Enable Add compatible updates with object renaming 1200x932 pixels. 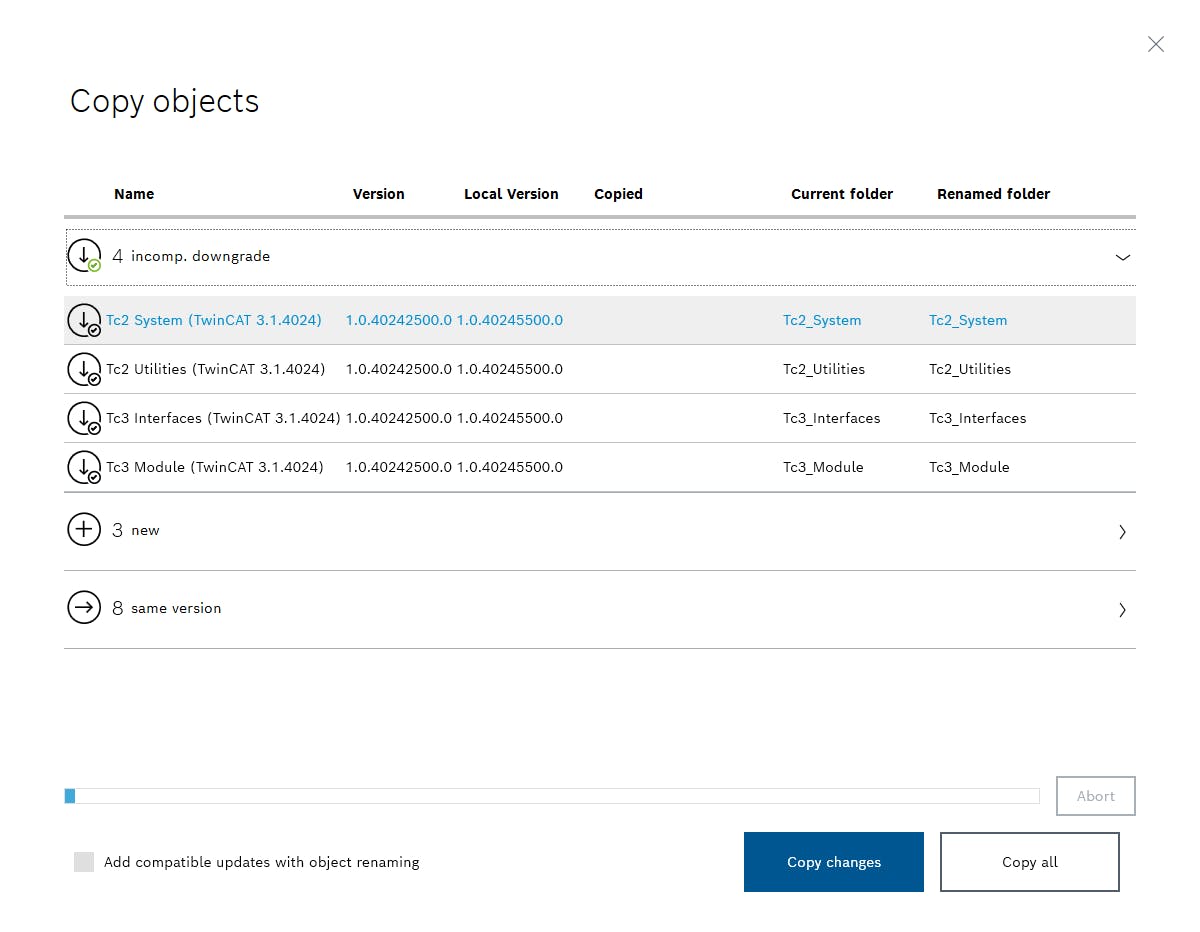(x=84, y=862)
